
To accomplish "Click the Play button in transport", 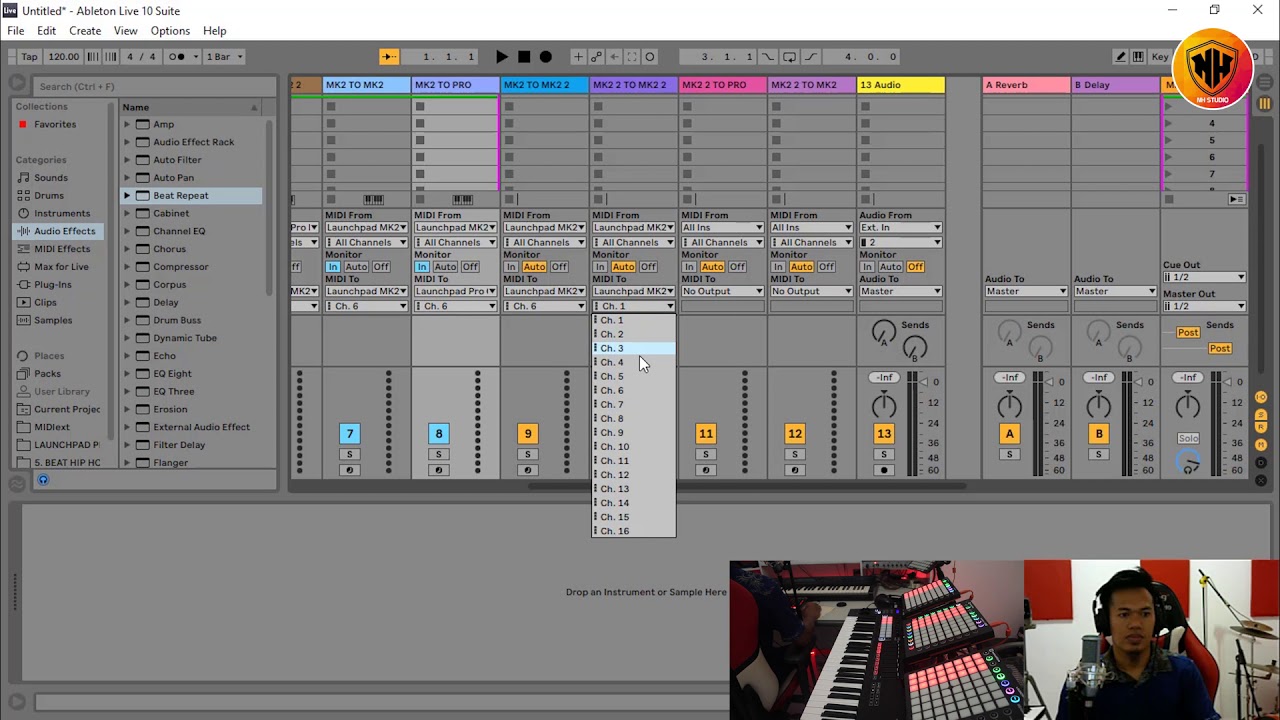I will pyautogui.click(x=502, y=57).
